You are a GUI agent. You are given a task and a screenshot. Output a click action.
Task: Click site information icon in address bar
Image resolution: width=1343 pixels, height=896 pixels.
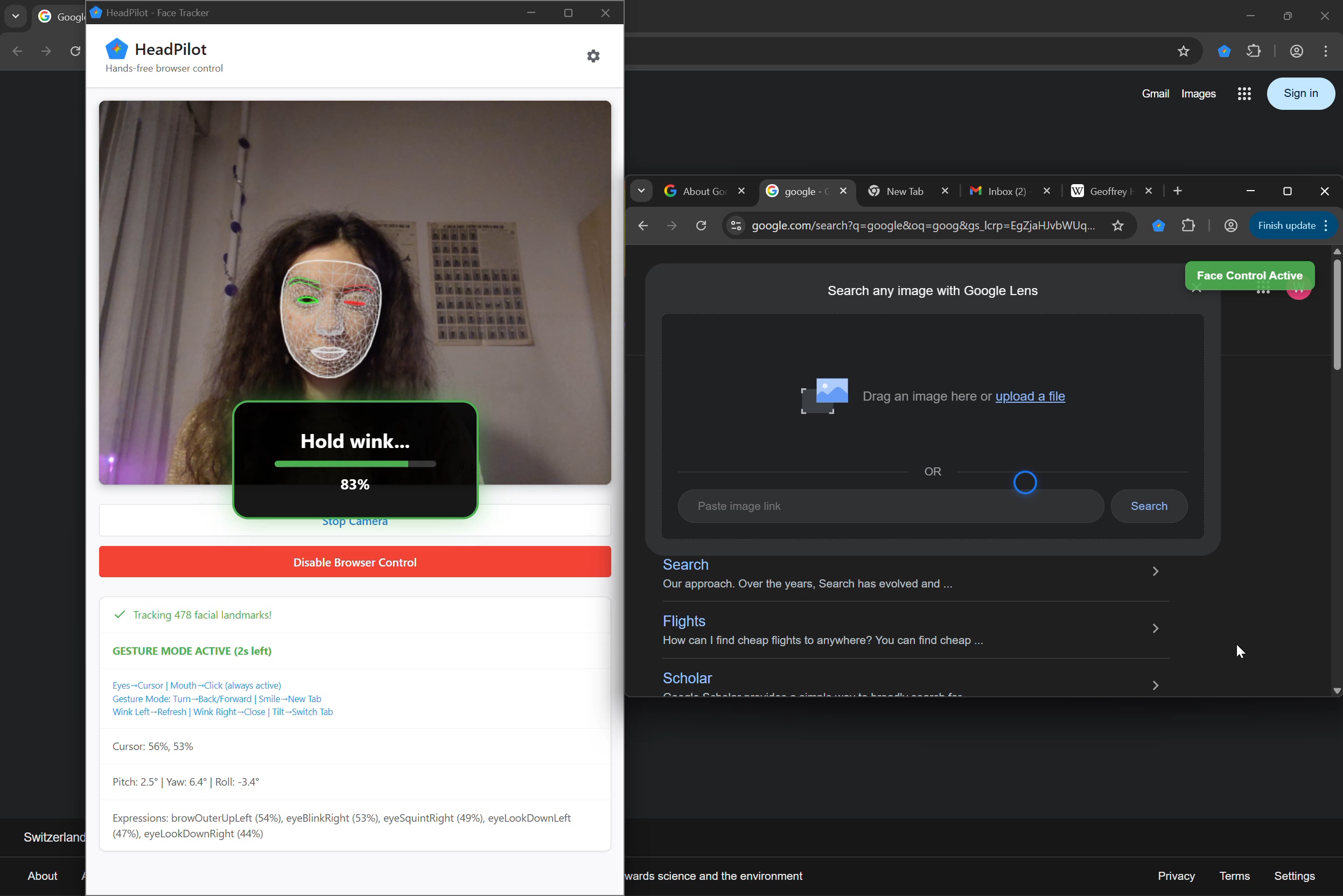point(736,226)
